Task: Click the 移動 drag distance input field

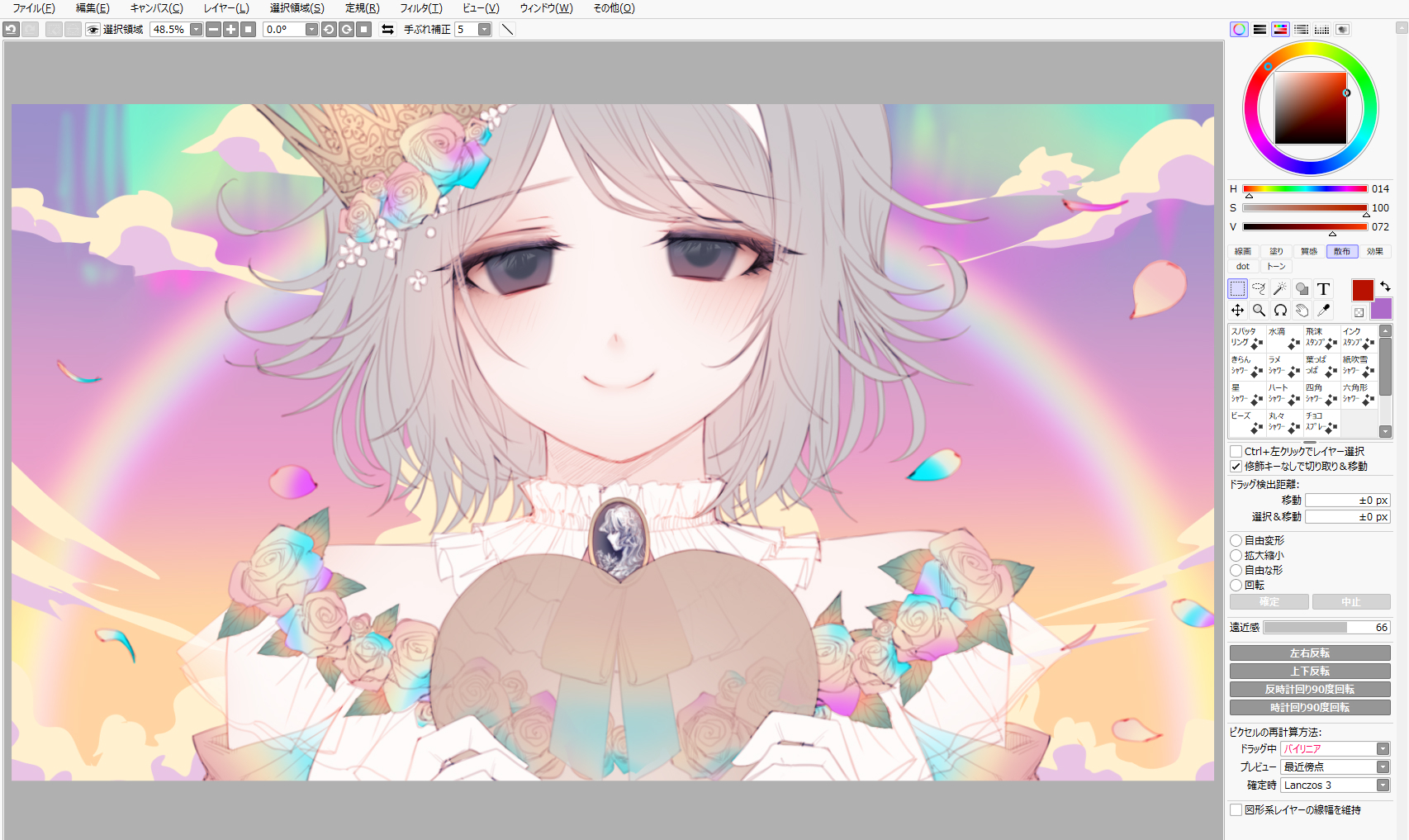Action: [1348, 501]
